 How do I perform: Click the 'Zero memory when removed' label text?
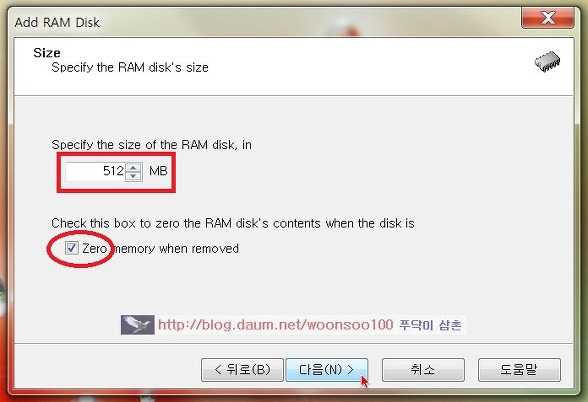[160, 248]
